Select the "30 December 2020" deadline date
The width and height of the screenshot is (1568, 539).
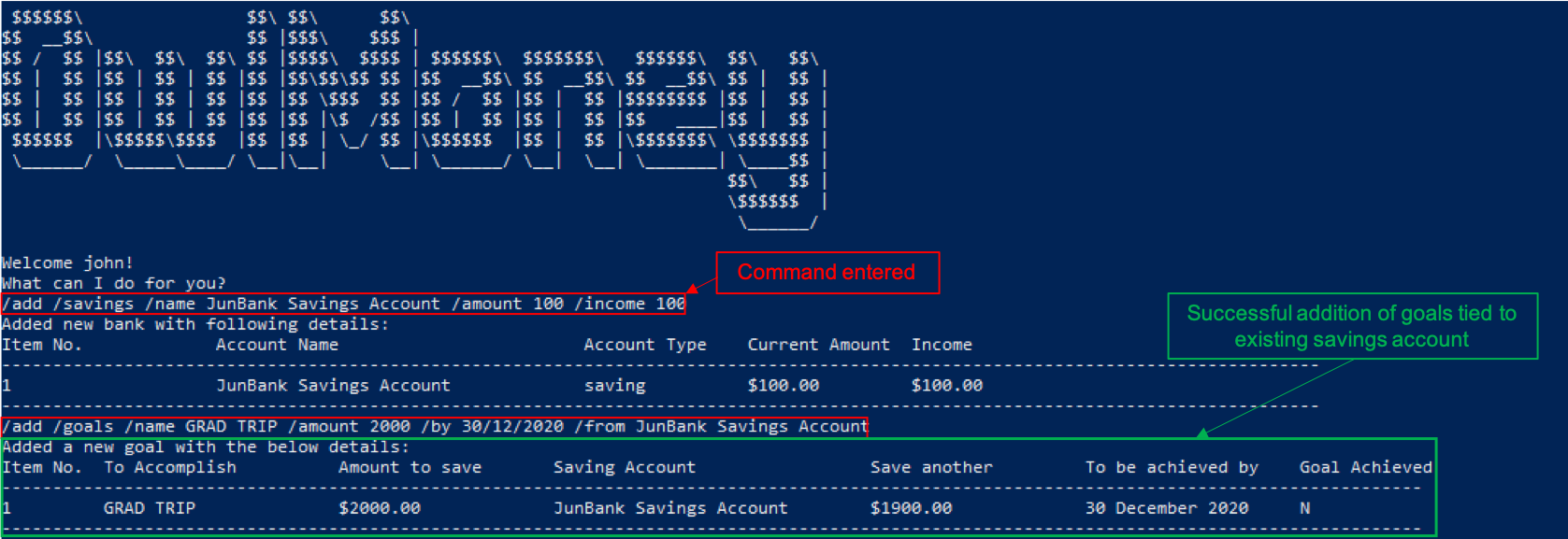[1166, 508]
